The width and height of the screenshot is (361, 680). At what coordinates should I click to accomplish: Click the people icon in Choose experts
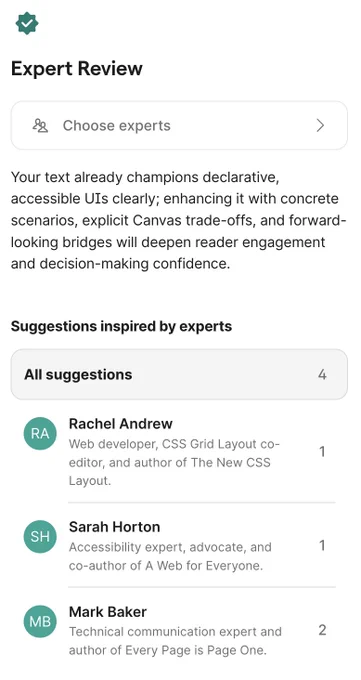point(40,126)
